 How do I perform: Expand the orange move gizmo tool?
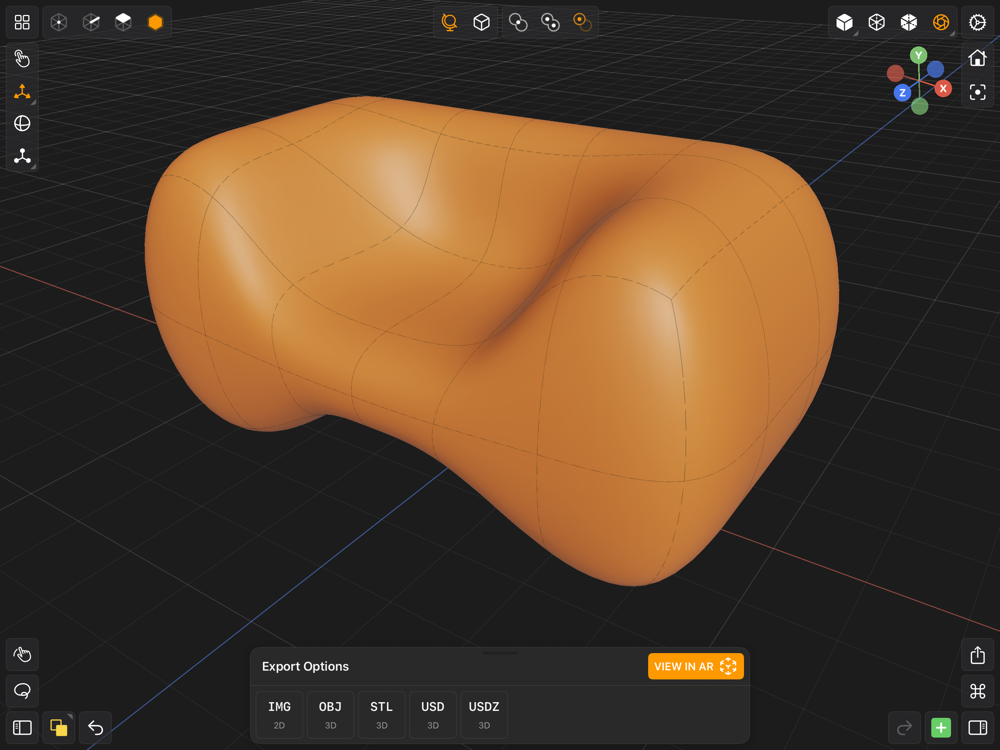[22, 92]
